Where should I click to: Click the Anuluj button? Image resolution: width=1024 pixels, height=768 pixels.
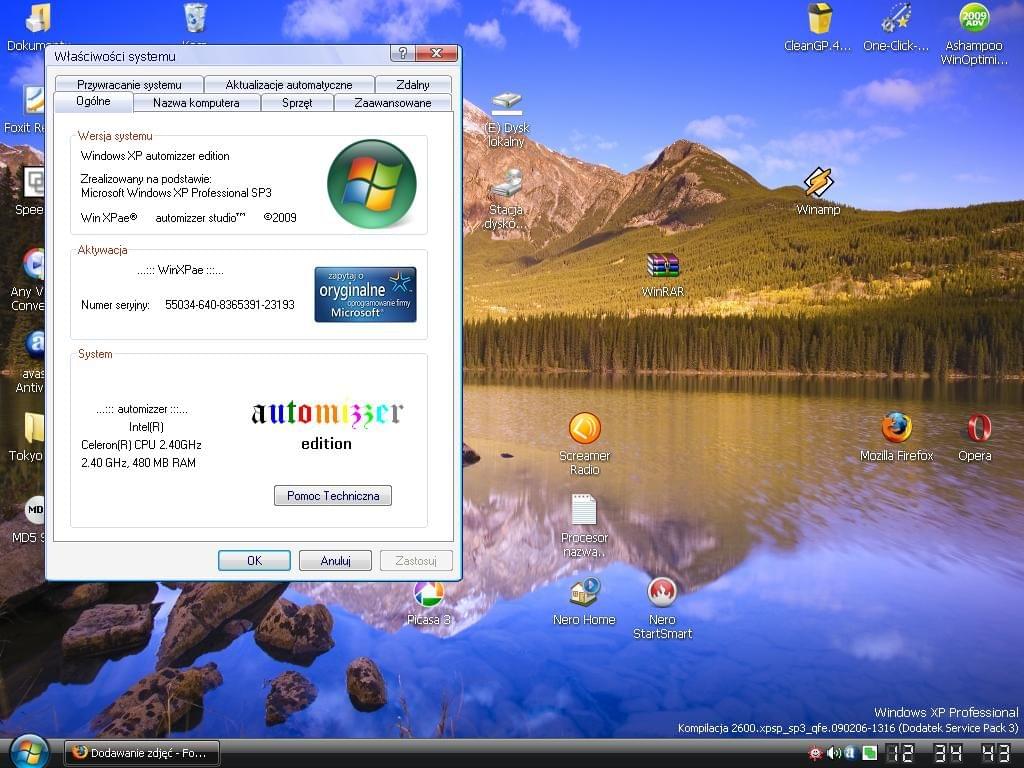[x=335, y=561]
